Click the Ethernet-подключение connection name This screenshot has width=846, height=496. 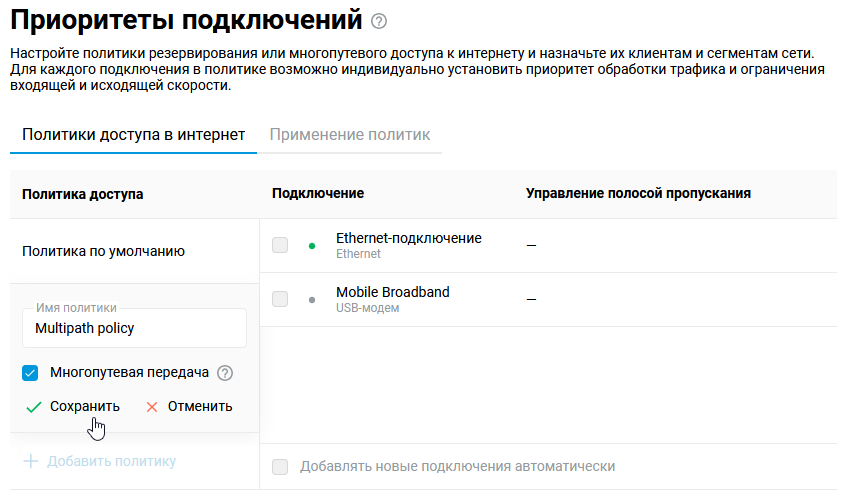click(408, 238)
